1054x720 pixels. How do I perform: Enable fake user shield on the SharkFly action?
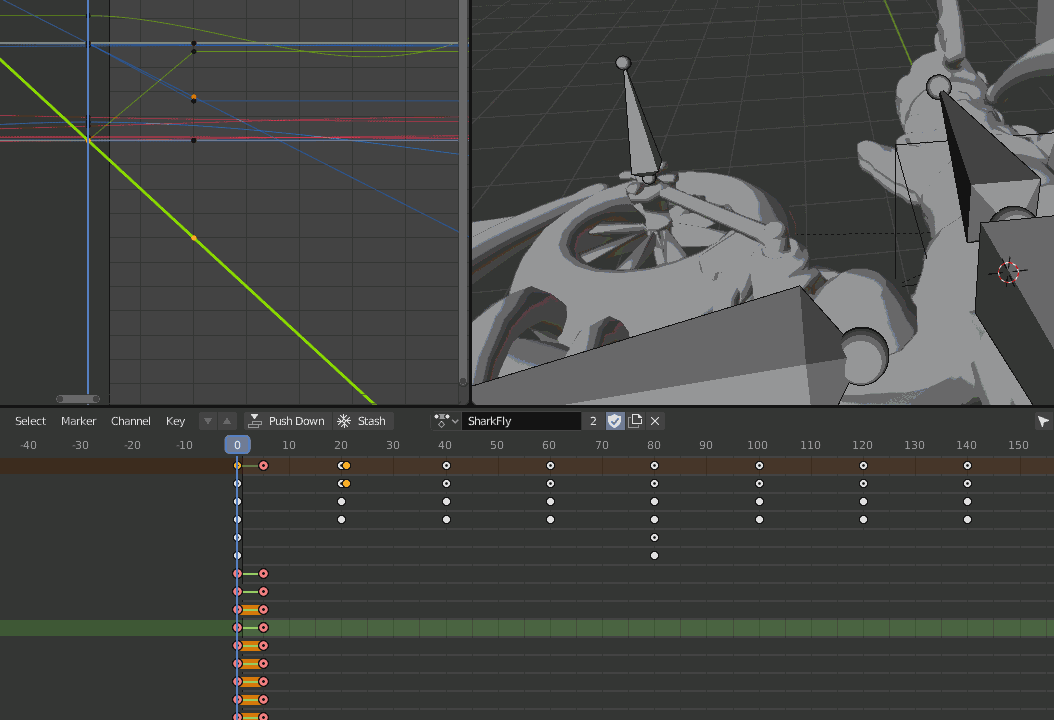click(614, 421)
